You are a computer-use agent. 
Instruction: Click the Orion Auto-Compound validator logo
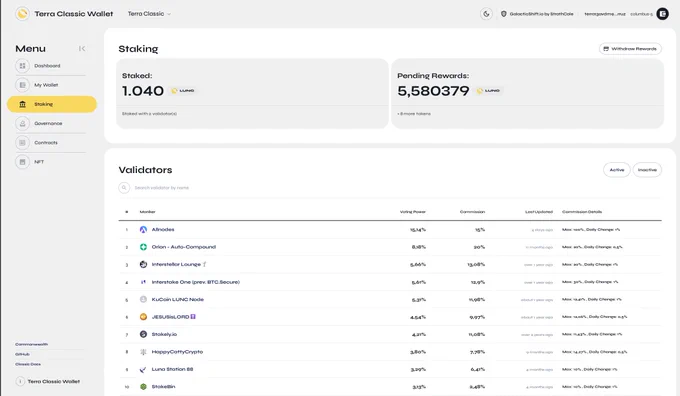(143, 247)
